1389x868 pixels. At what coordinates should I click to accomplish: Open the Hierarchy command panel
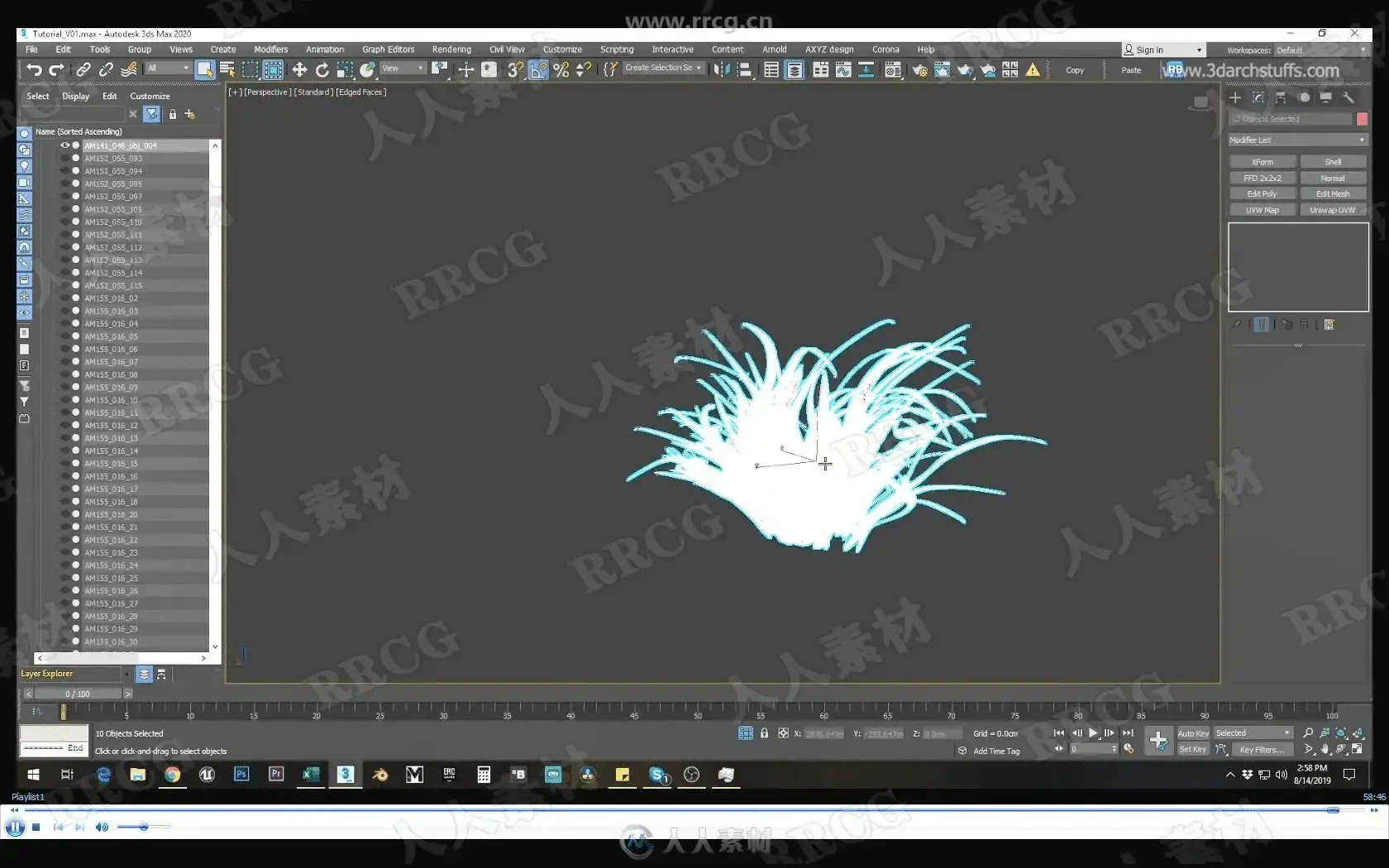click(1281, 98)
